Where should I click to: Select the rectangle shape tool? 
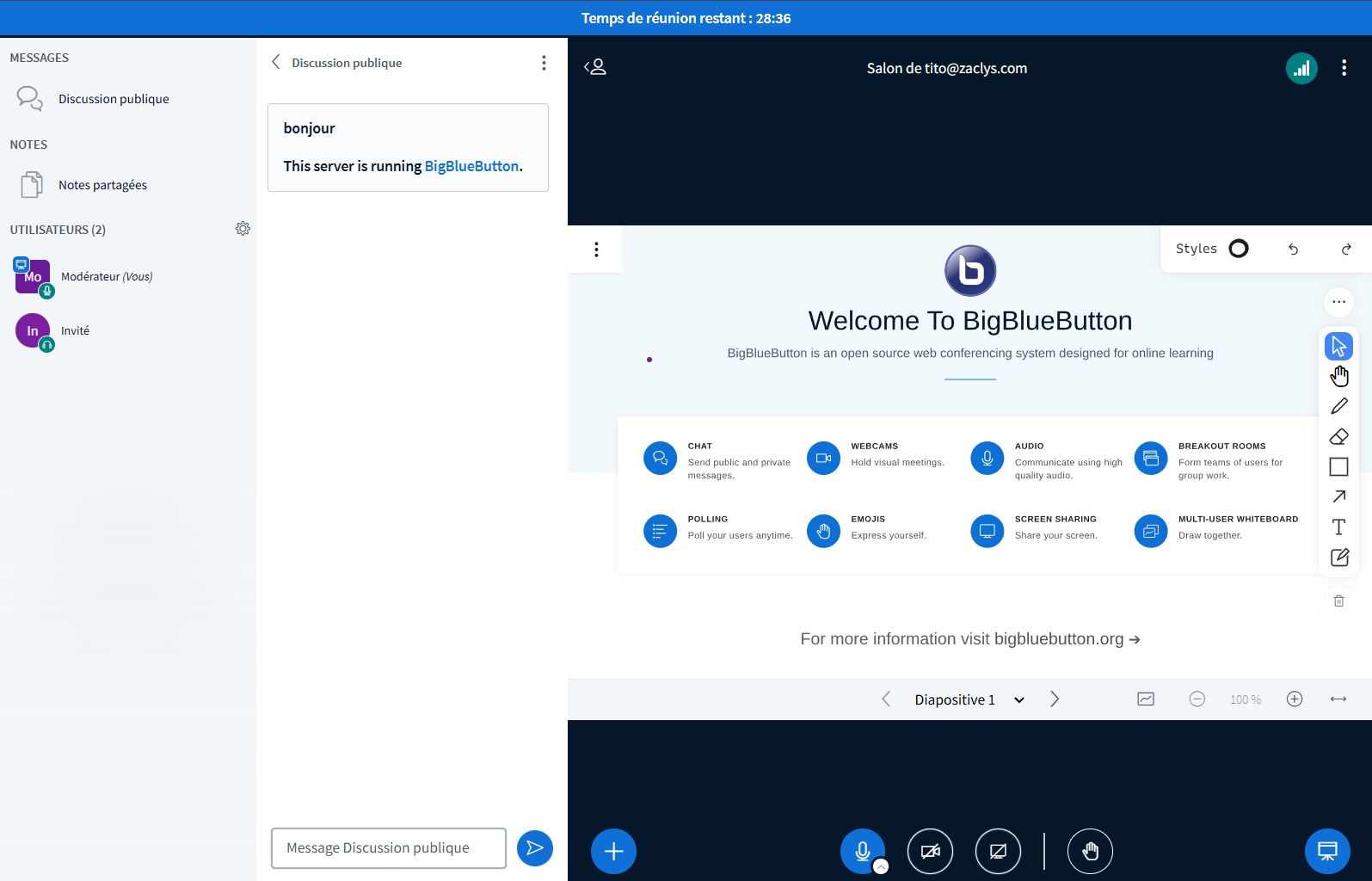pyautogui.click(x=1338, y=466)
